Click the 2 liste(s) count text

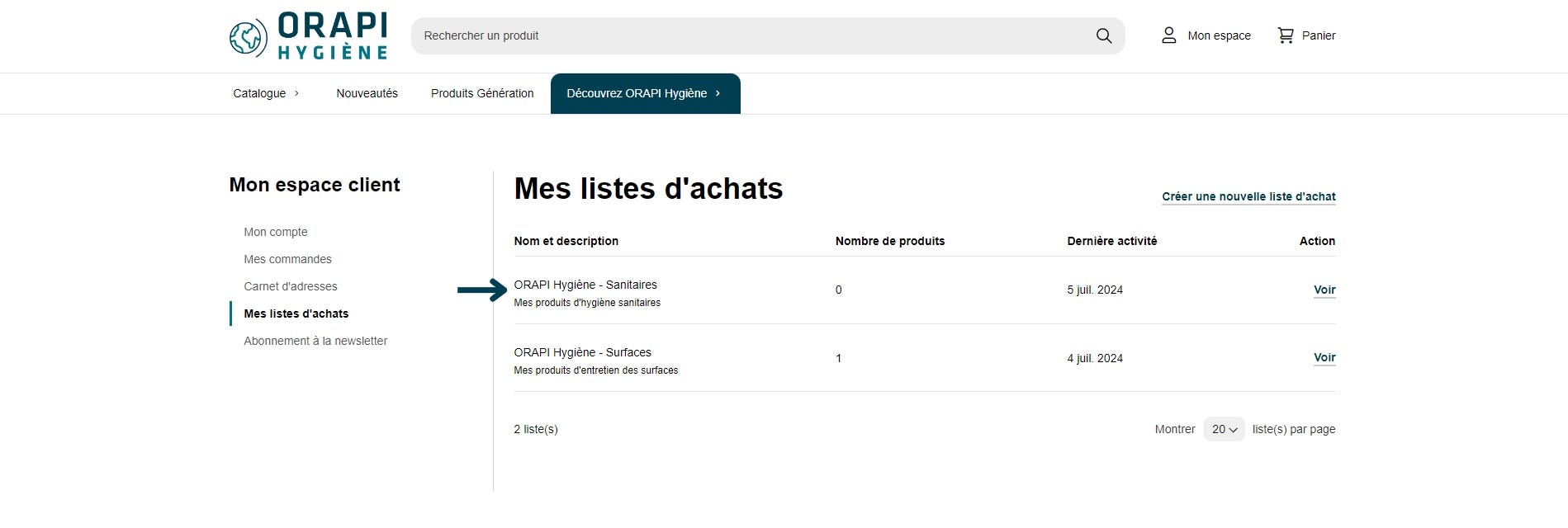(536, 429)
